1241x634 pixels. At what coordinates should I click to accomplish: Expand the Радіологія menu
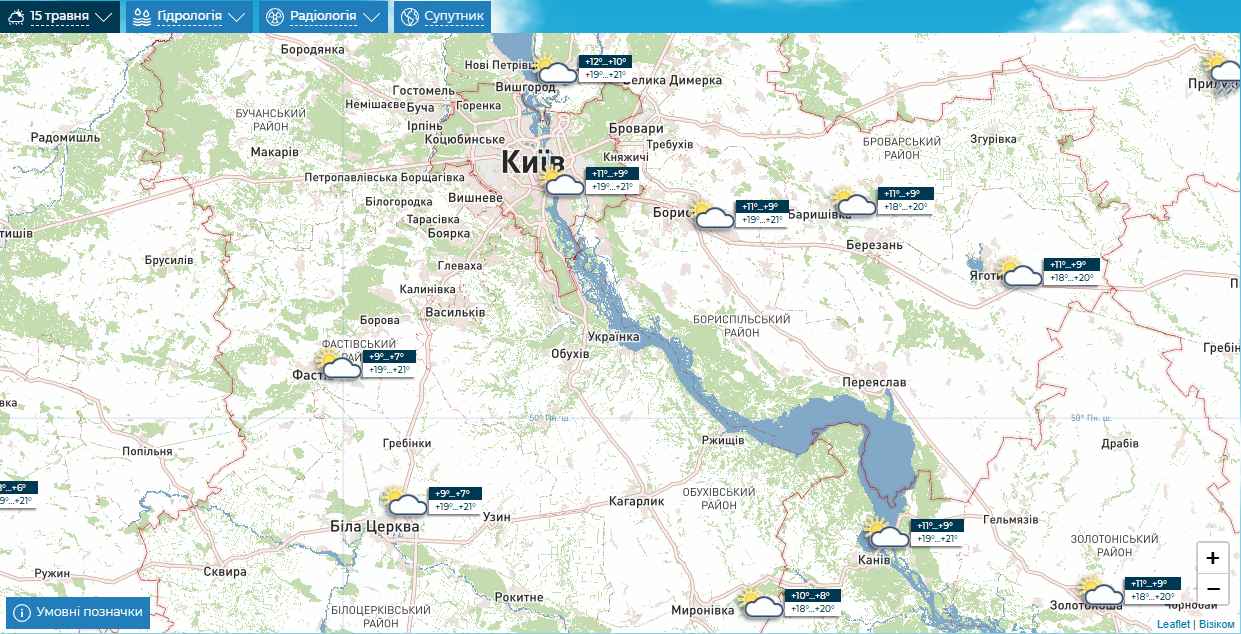point(323,16)
